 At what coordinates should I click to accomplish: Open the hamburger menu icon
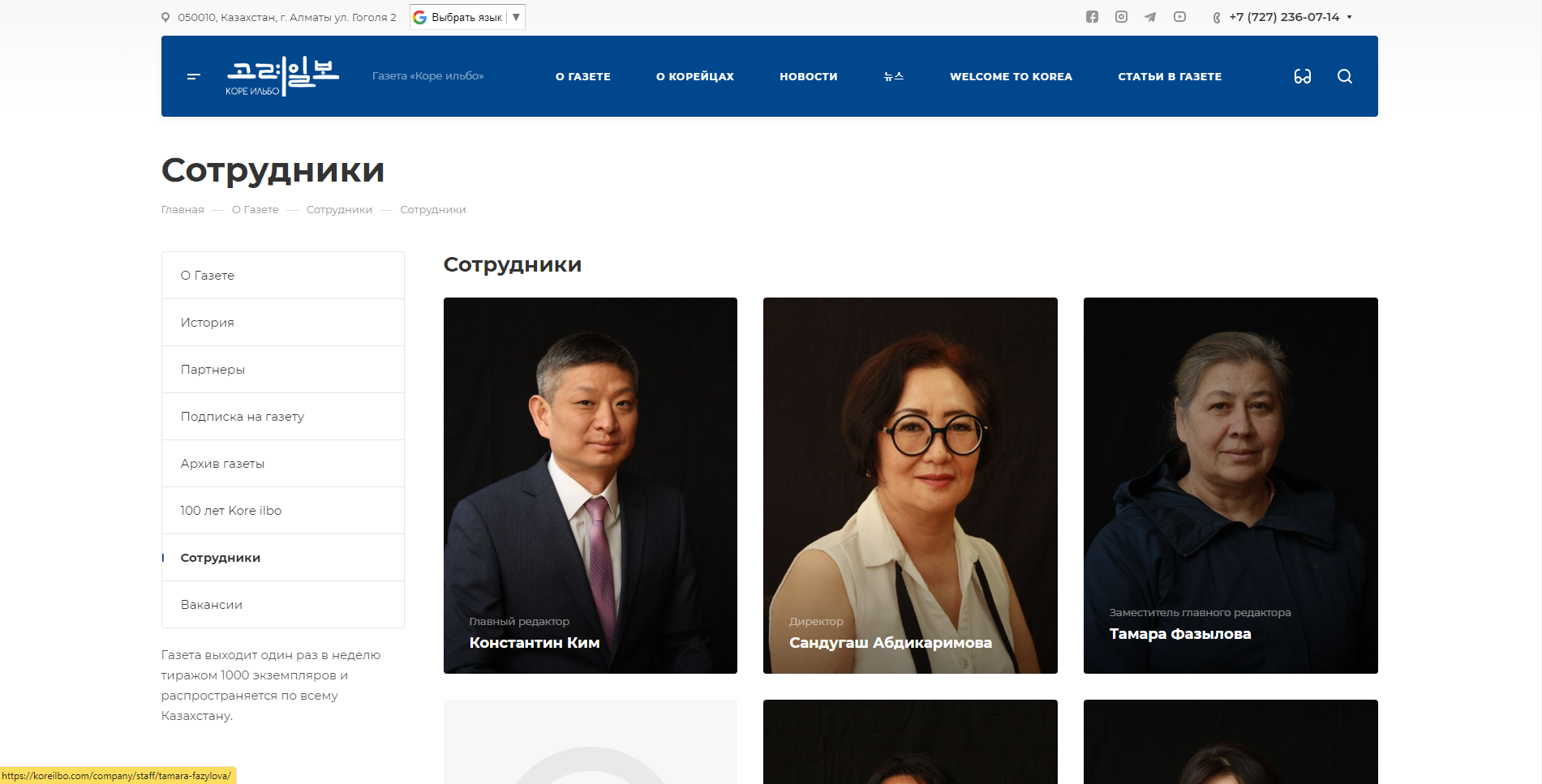193,76
